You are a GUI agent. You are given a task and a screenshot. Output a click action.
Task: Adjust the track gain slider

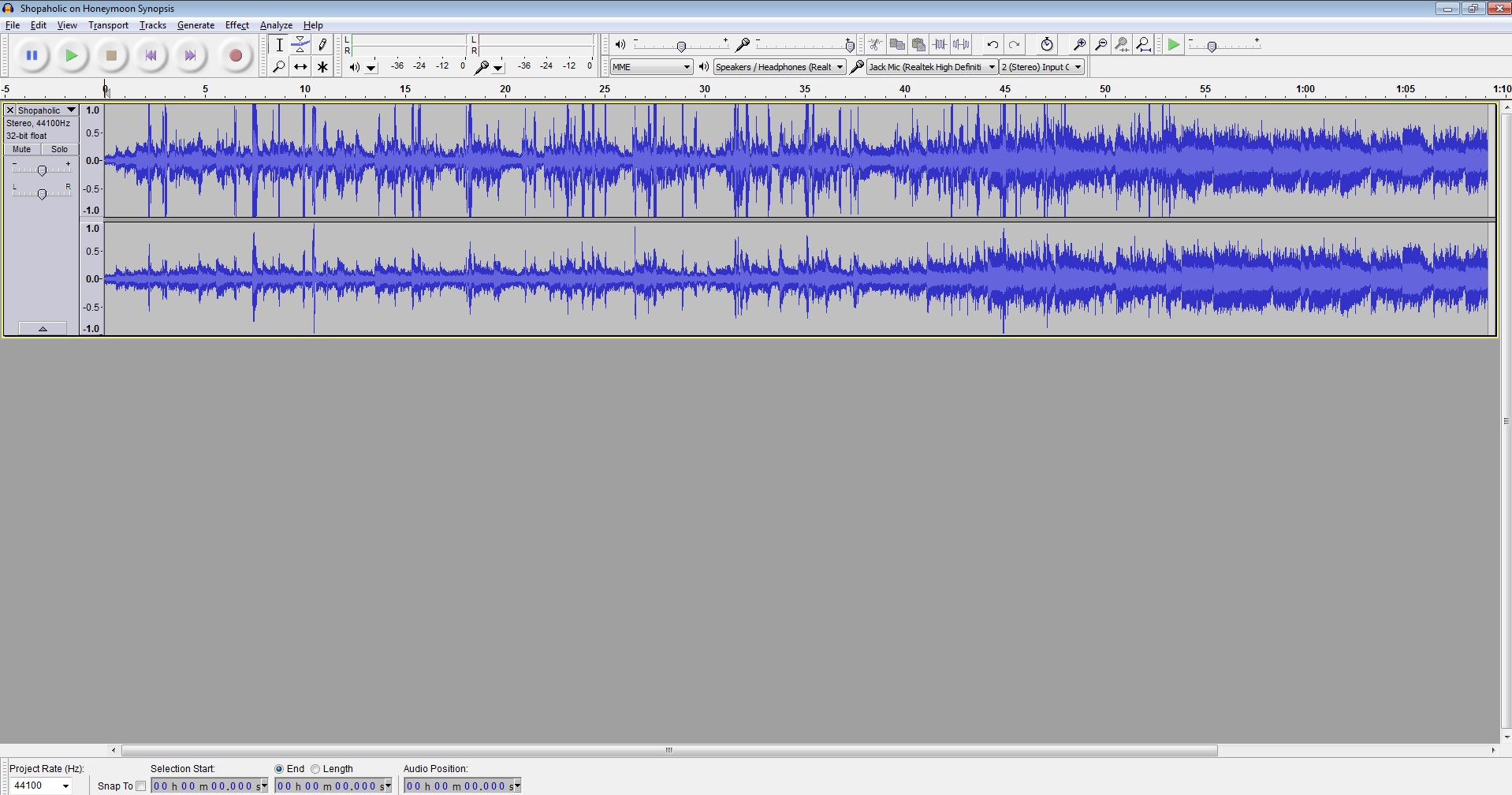click(41, 169)
